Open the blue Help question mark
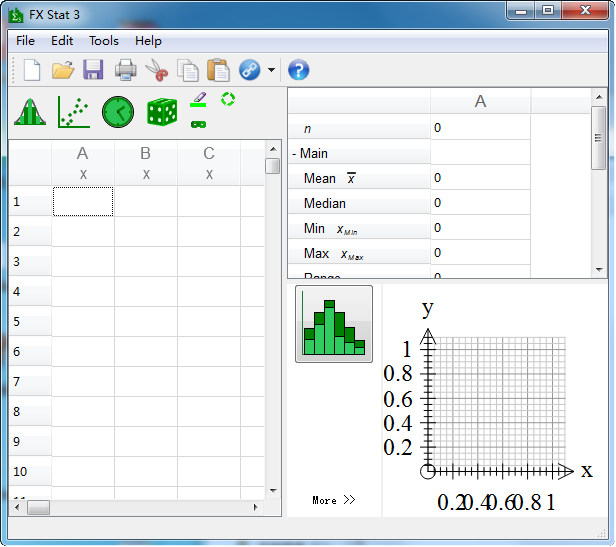This screenshot has height=547, width=616. [x=299, y=70]
